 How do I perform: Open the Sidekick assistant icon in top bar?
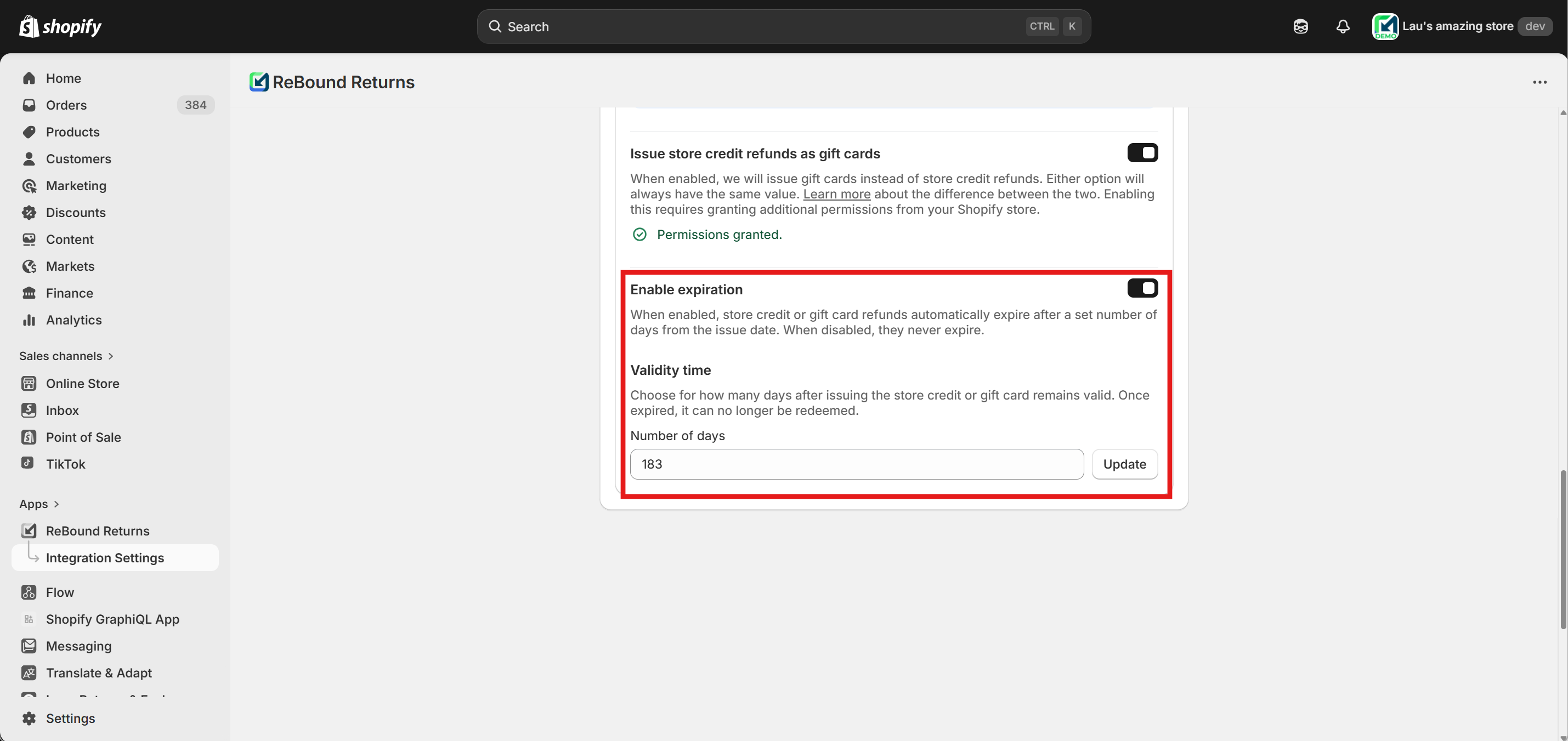tap(1300, 26)
